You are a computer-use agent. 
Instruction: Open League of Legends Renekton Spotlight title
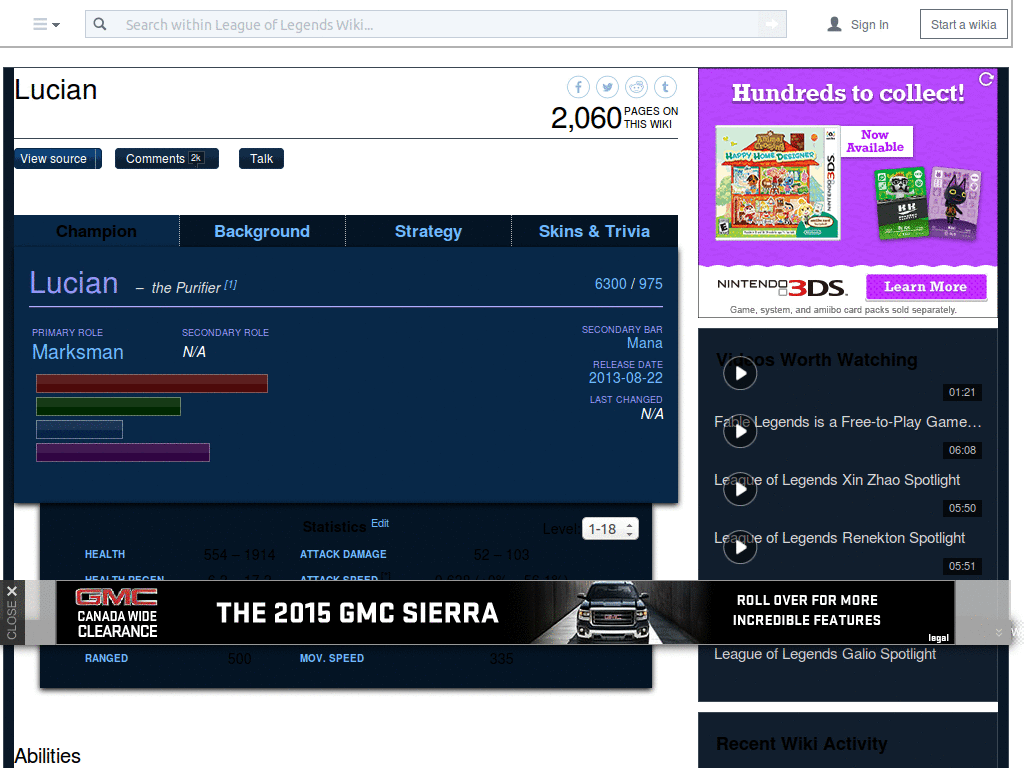pyautogui.click(x=839, y=538)
